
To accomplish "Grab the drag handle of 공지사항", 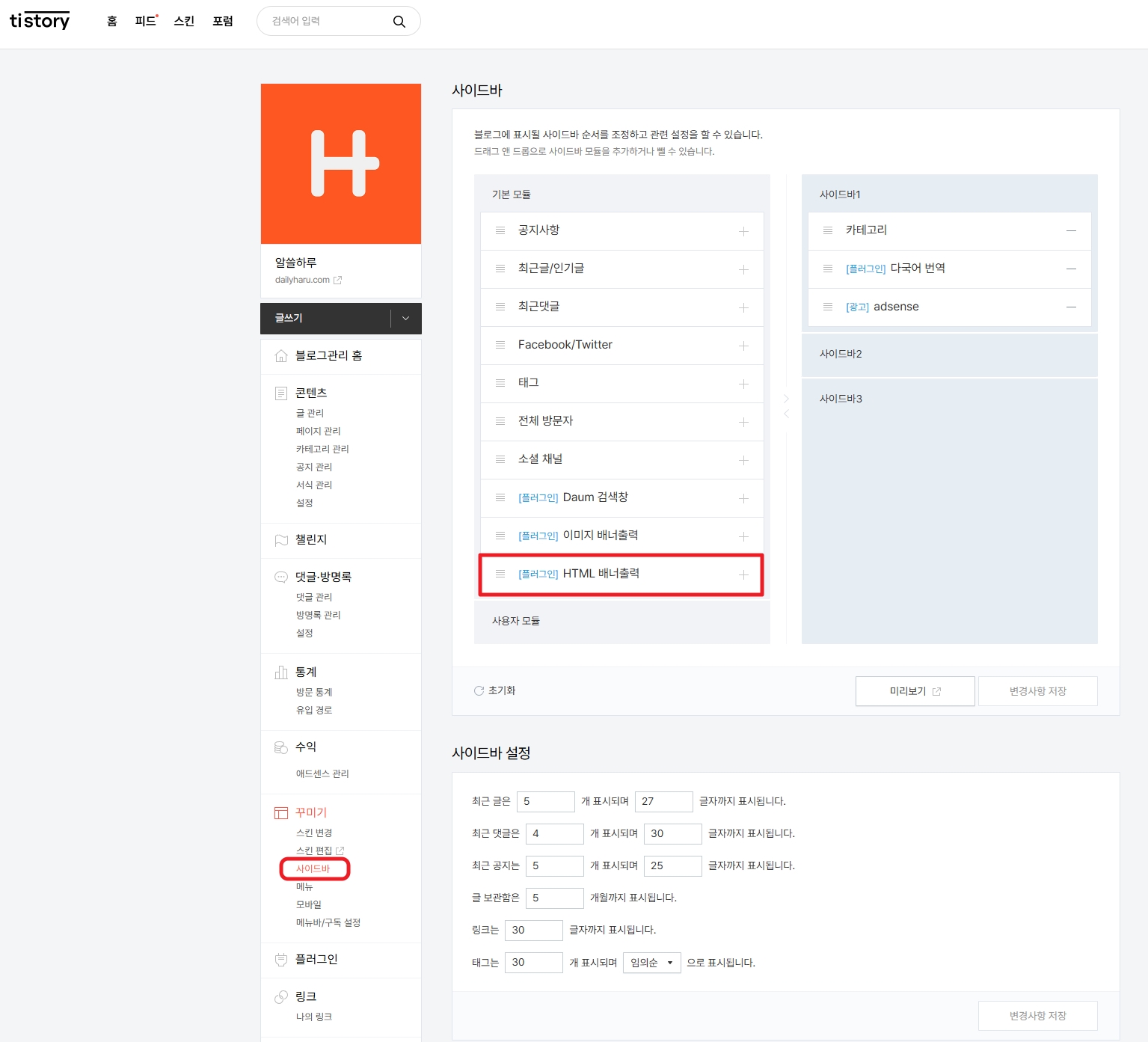I will tap(500, 230).
